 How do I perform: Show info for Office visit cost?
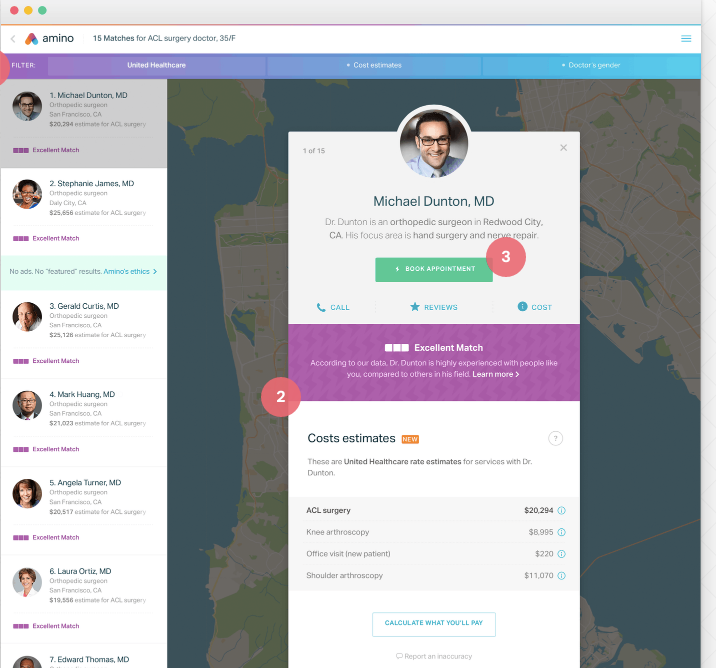[x=562, y=554]
